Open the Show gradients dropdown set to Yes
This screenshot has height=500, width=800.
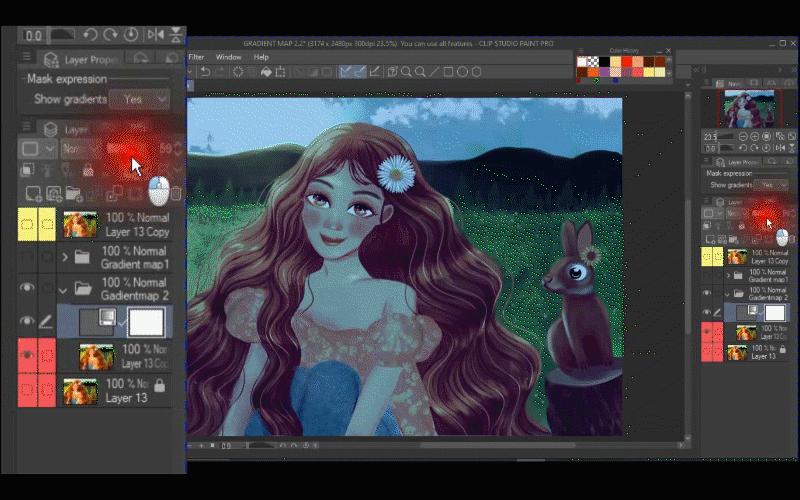click(140, 99)
